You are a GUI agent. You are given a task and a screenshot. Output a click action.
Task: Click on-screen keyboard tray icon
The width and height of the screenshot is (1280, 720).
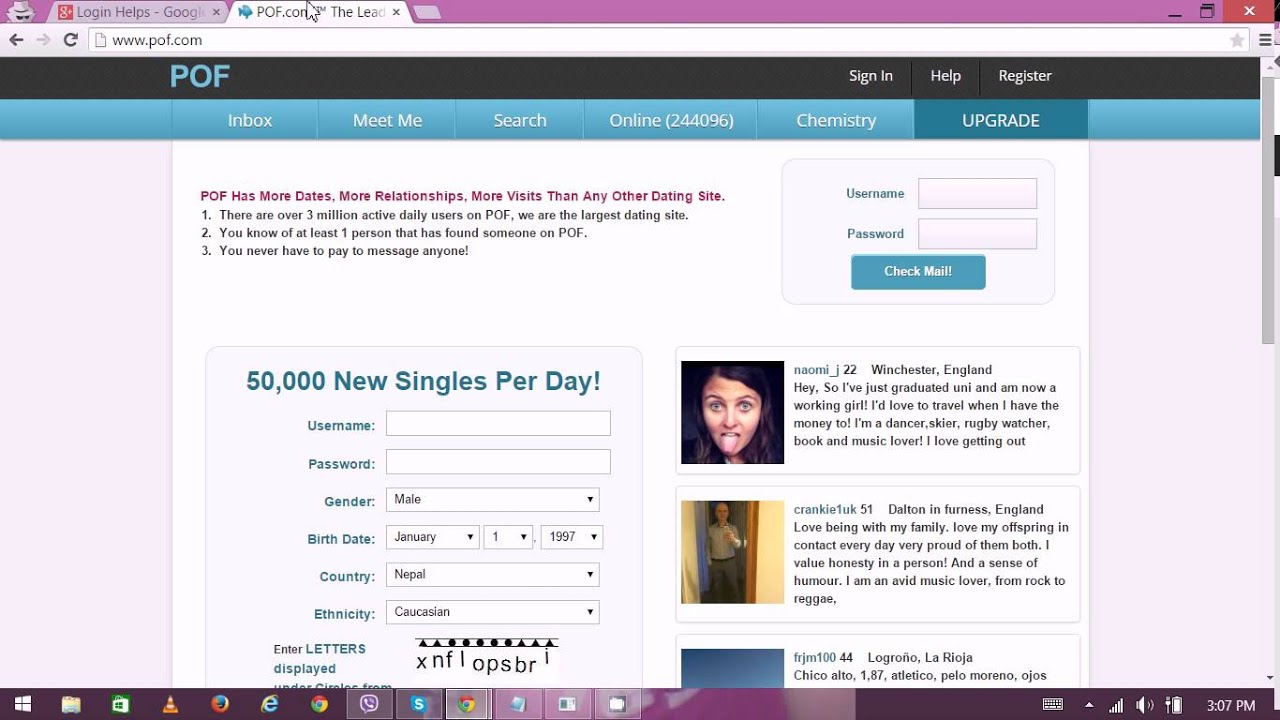coord(1053,704)
